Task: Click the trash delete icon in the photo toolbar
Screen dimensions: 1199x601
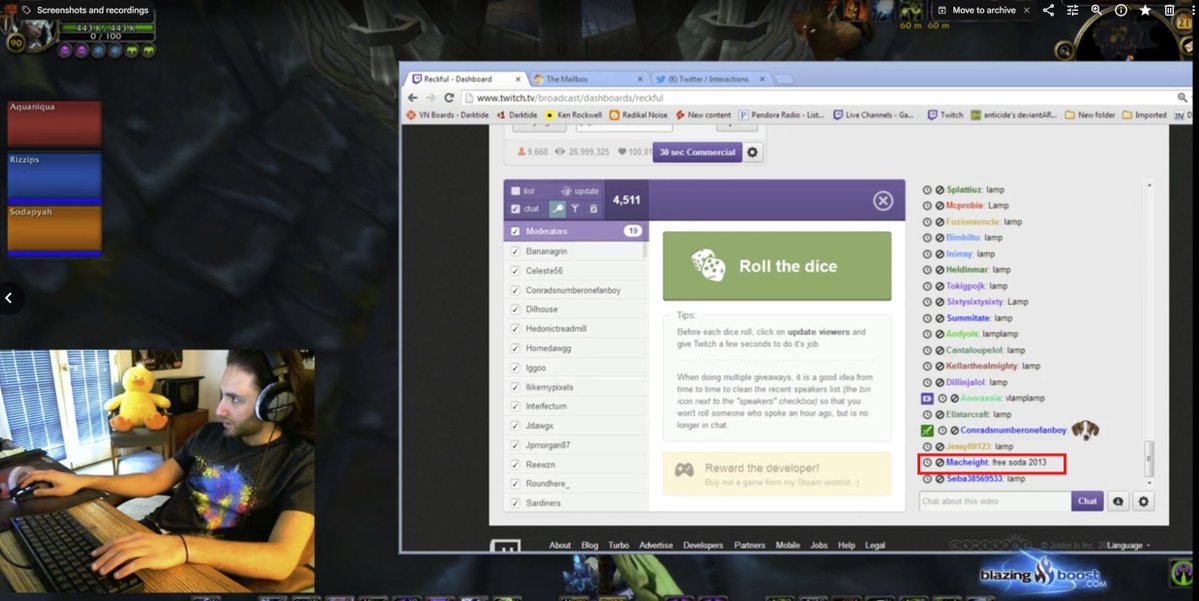Action: pyautogui.click(x=1169, y=10)
